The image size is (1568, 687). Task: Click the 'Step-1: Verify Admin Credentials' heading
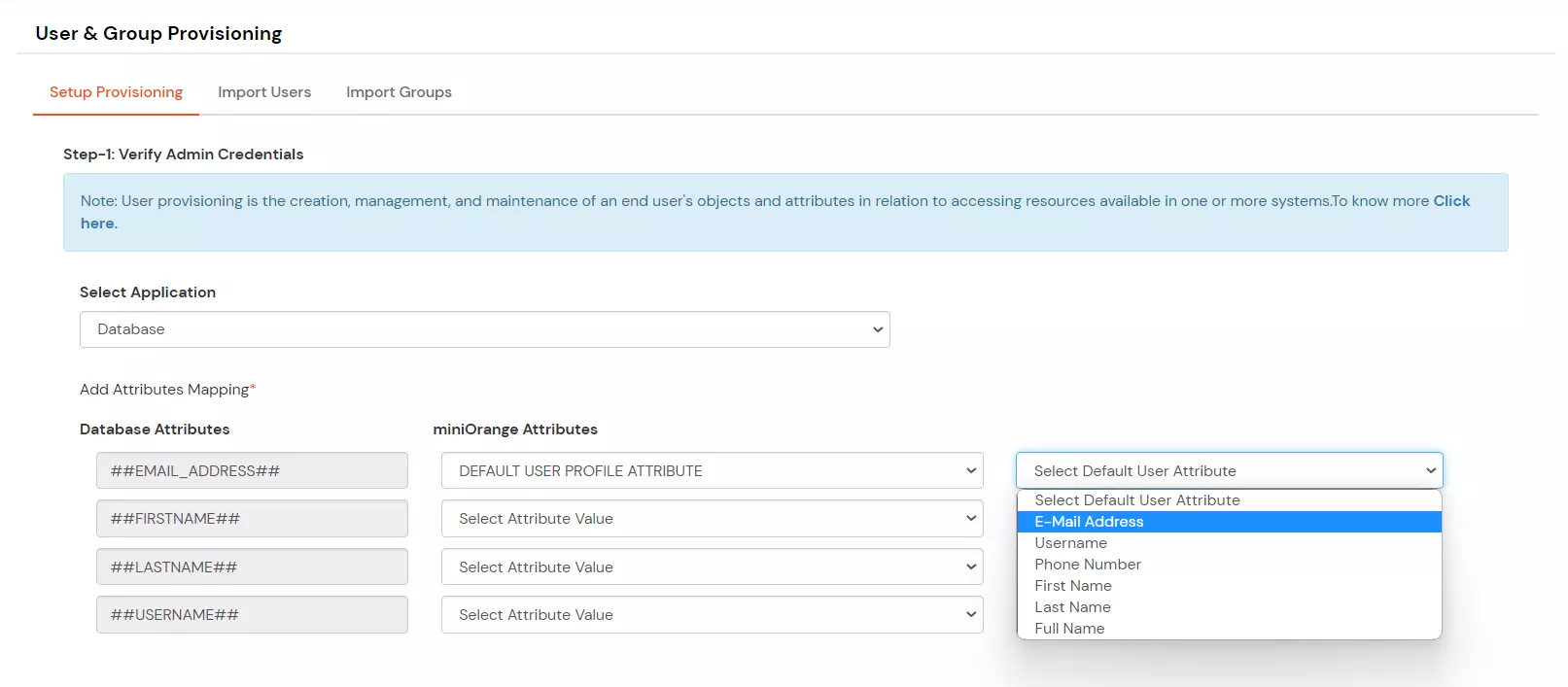[184, 155]
